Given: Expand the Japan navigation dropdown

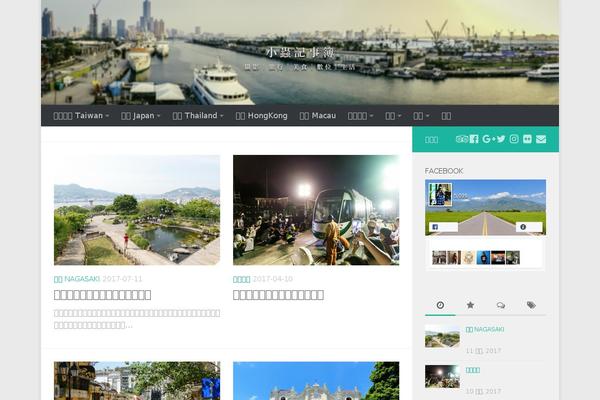Looking at the screenshot, I should point(140,116).
